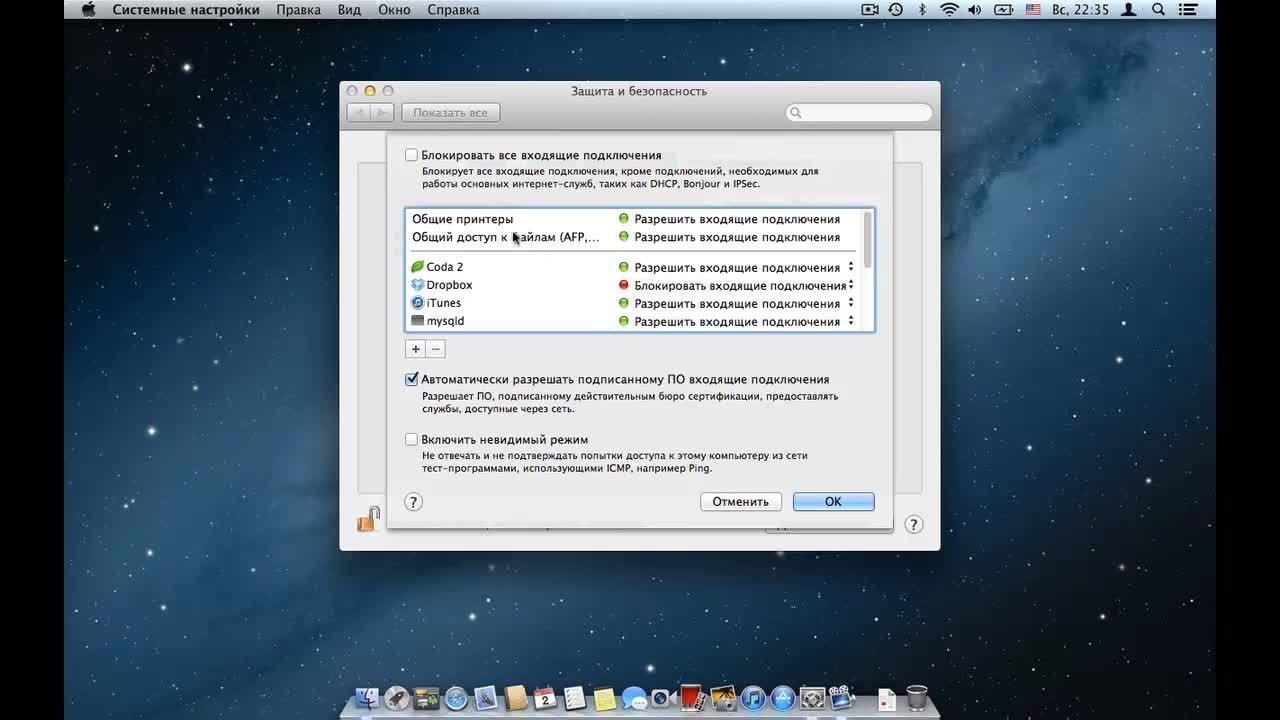Image resolution: width=1280 pixels, height=720 pixels.
Task: Launch iTunes from the Dock
Action: point(753,698)
